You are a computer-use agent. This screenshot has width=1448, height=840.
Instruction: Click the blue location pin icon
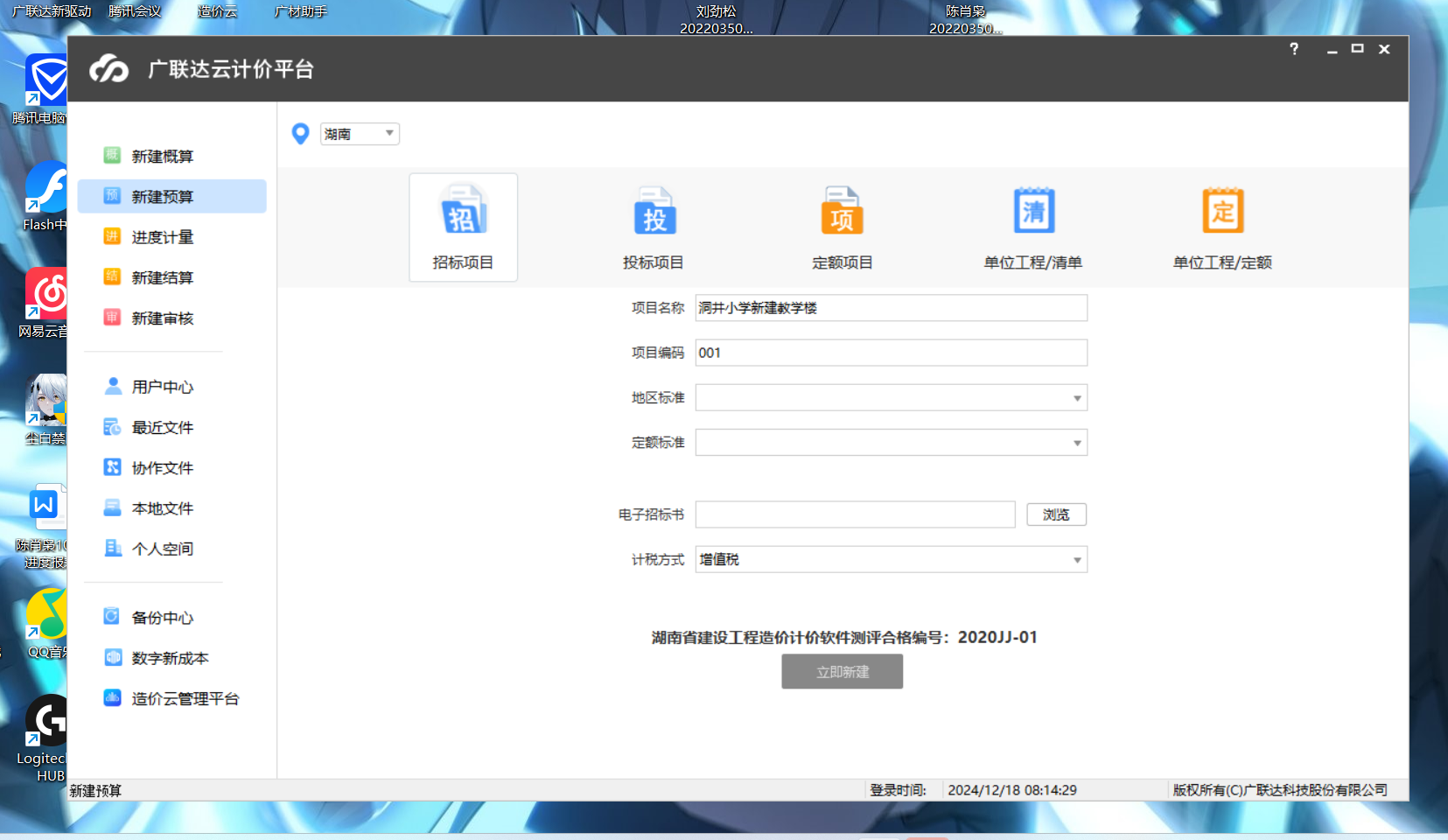300,134
